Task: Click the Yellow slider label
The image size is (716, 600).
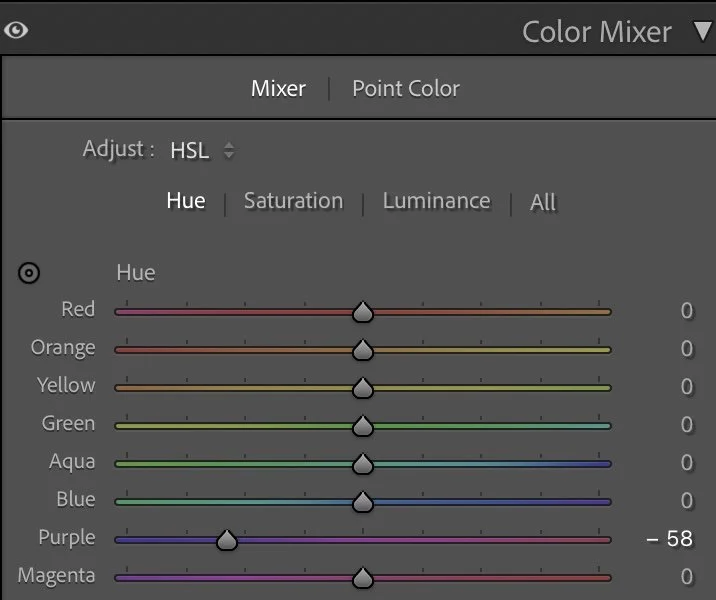Action: coord(66,385)
